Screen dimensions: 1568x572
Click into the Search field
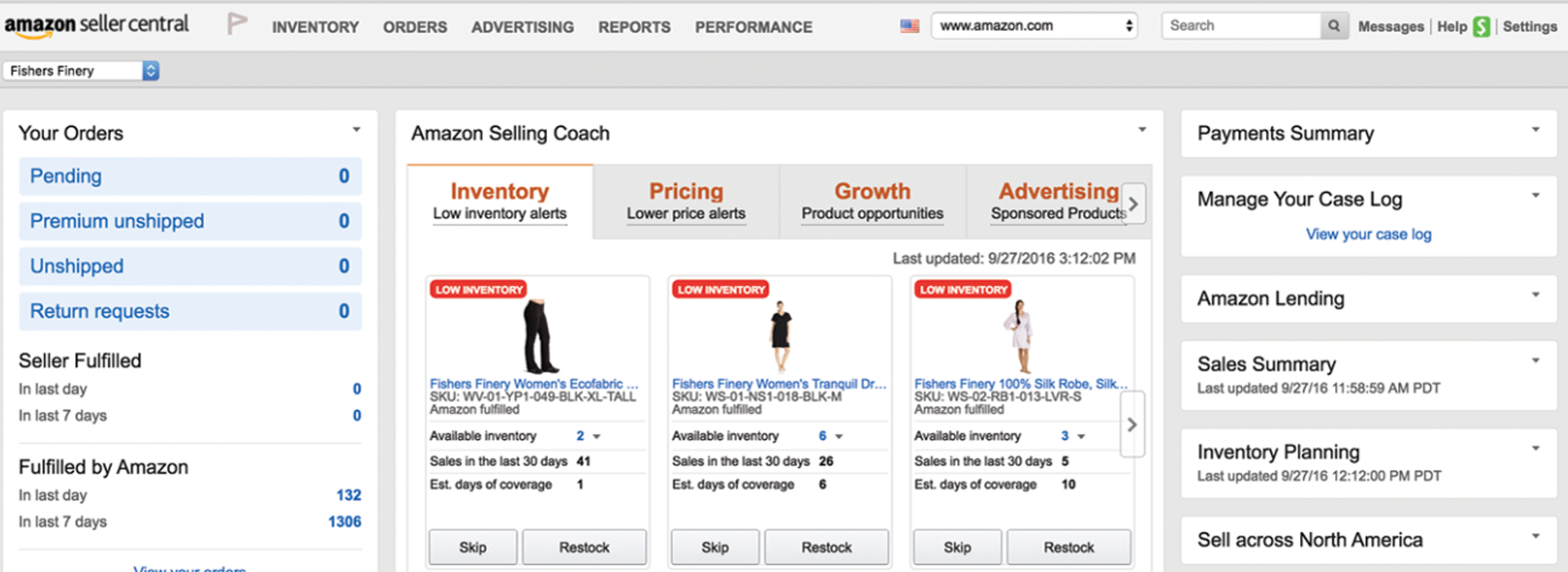tap(1241, 26)
